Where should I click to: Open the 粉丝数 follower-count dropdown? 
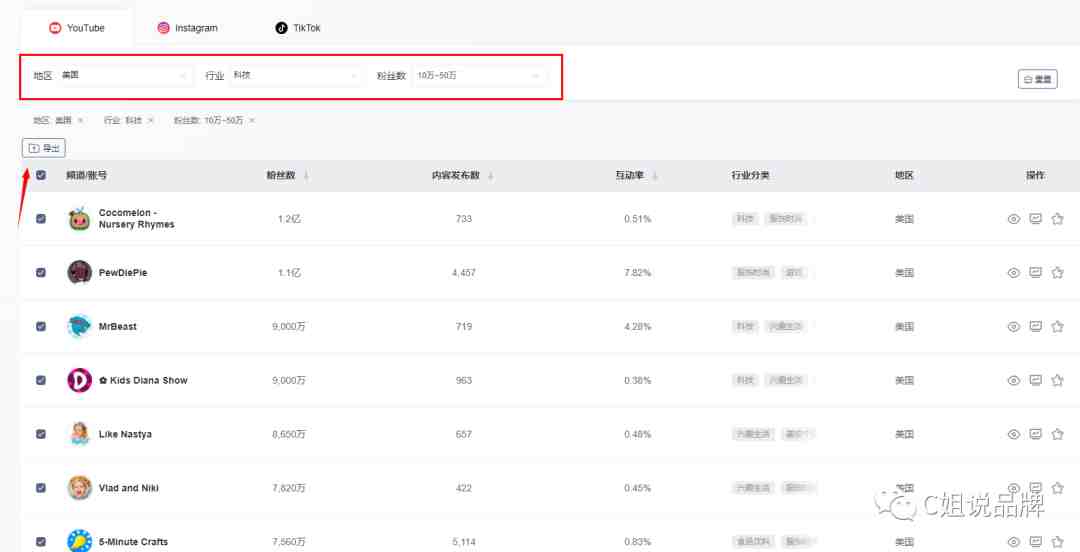[479, 75]
